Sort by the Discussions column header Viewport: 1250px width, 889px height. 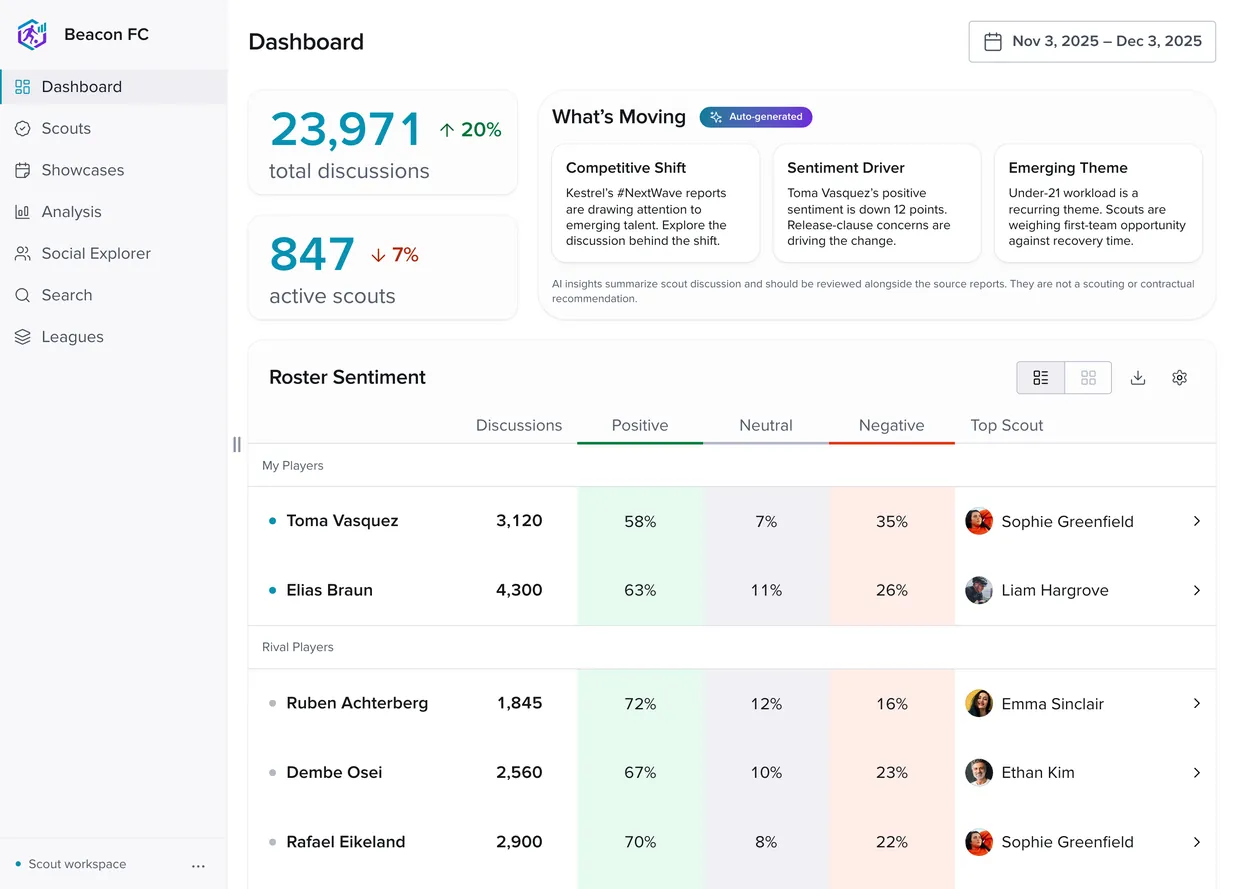(519, 425)
